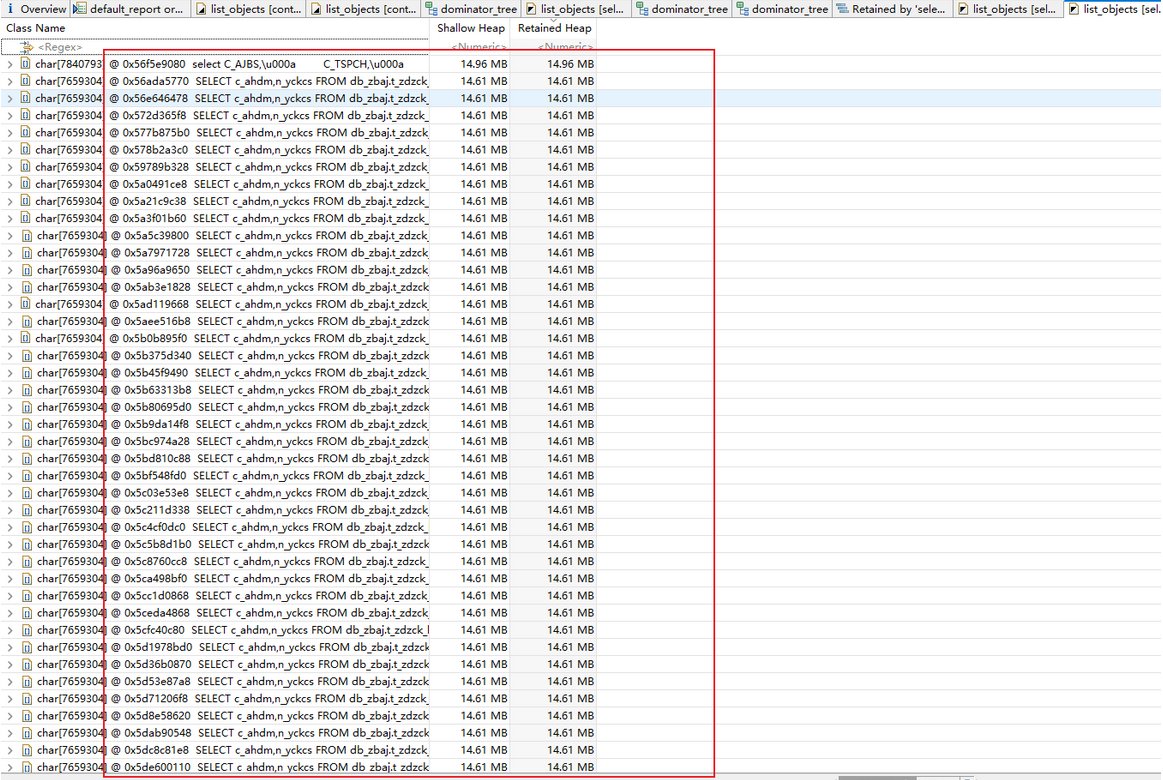
Task: Expand the tree node at address 0x5b375d340
Action: 10,356
